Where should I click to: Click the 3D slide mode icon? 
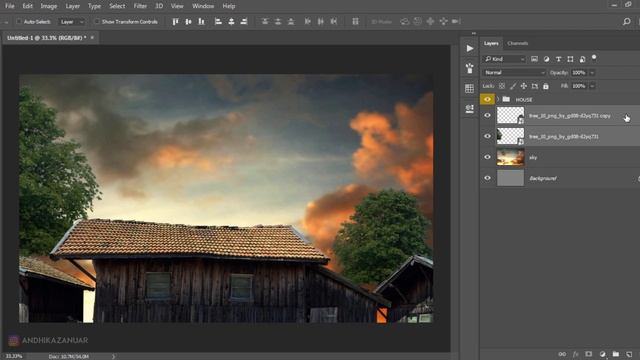[443, 22]
